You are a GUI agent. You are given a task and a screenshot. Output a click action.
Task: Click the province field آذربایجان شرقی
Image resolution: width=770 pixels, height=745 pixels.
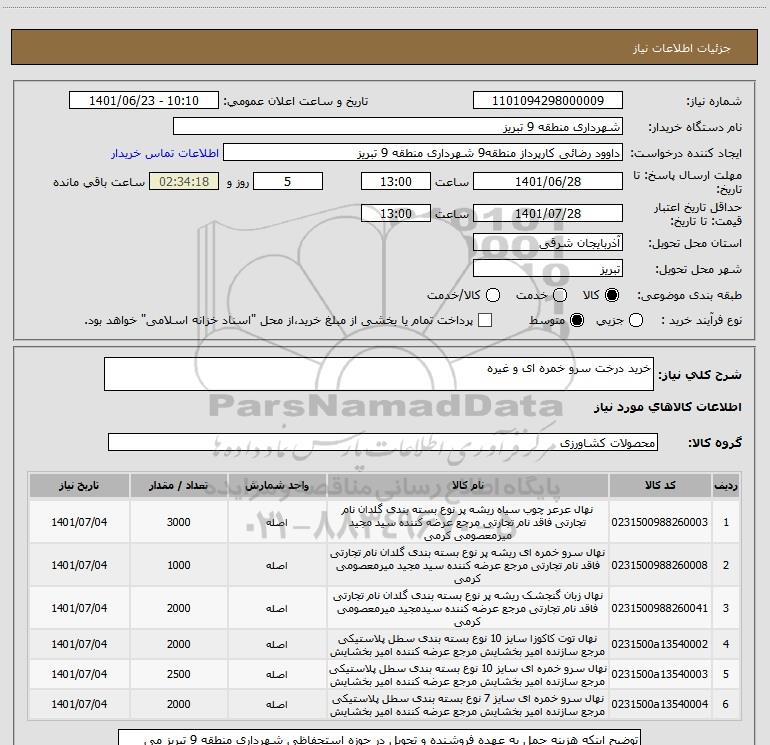click(548, 242)
